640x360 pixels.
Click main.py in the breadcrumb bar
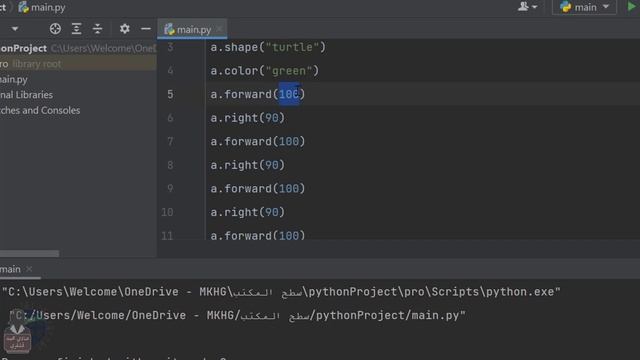(x=42, y=7)
